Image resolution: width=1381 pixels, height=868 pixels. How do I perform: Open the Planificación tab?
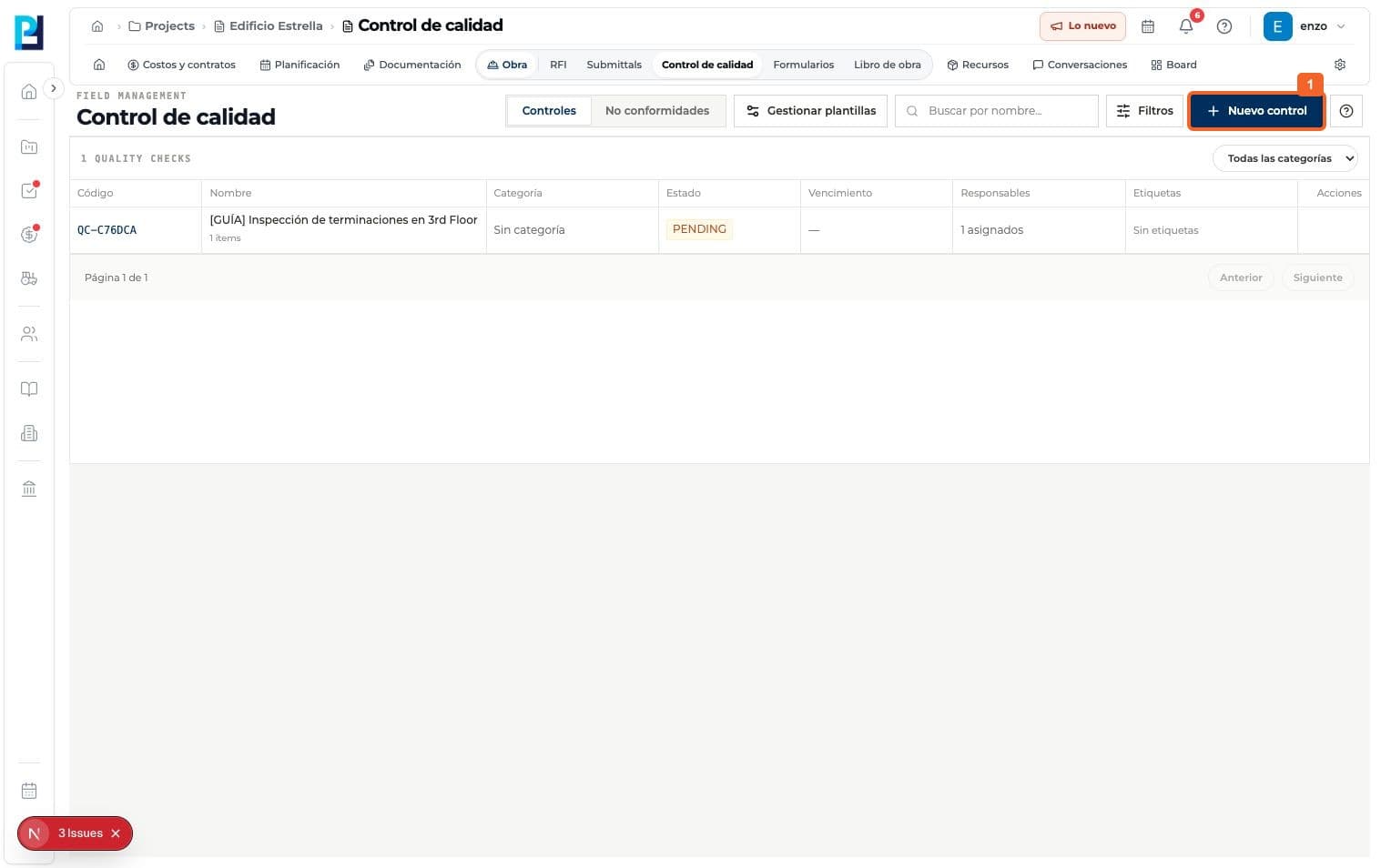pos(300,65)
